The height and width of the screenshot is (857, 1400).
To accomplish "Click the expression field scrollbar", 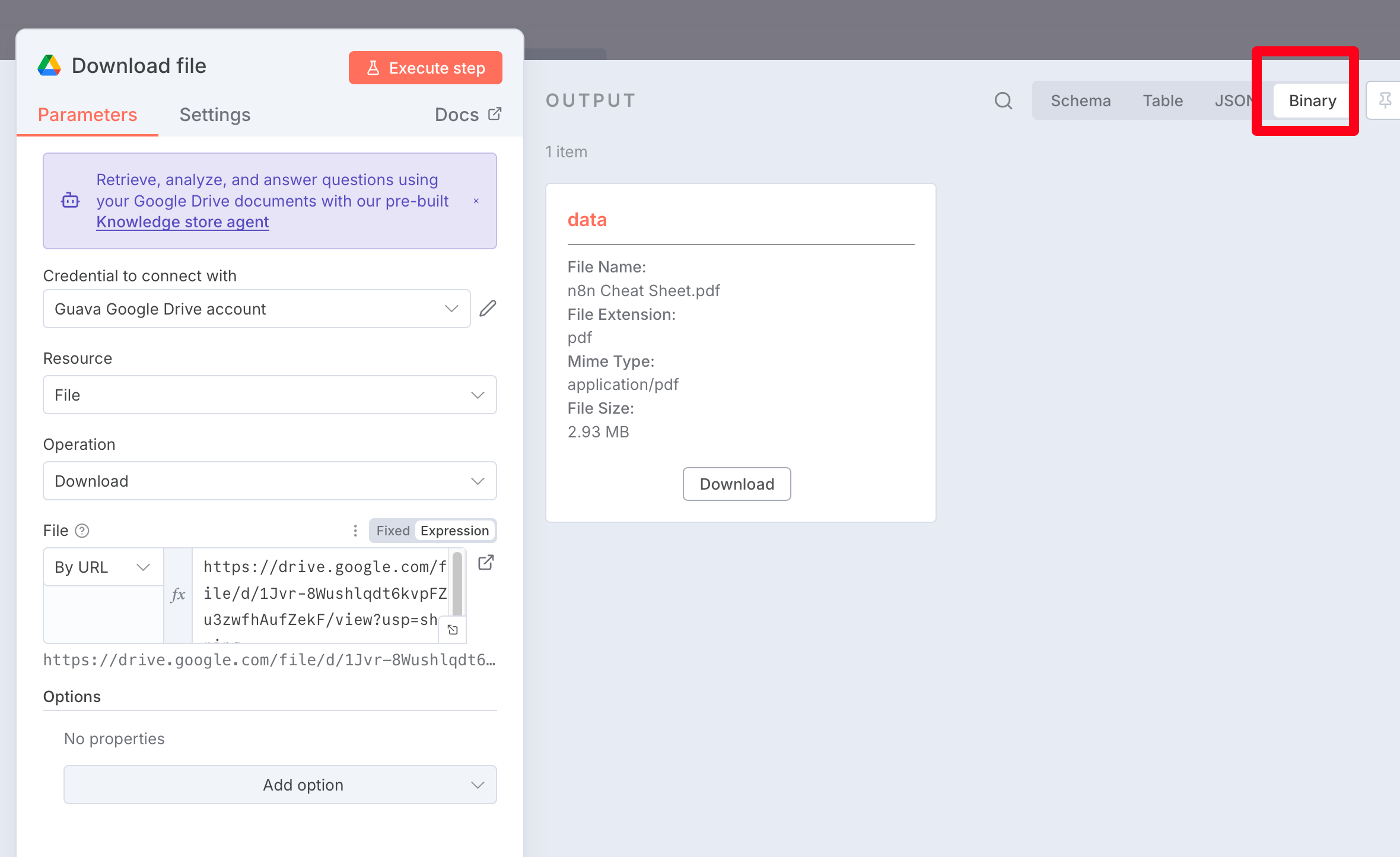I will 457,583.
